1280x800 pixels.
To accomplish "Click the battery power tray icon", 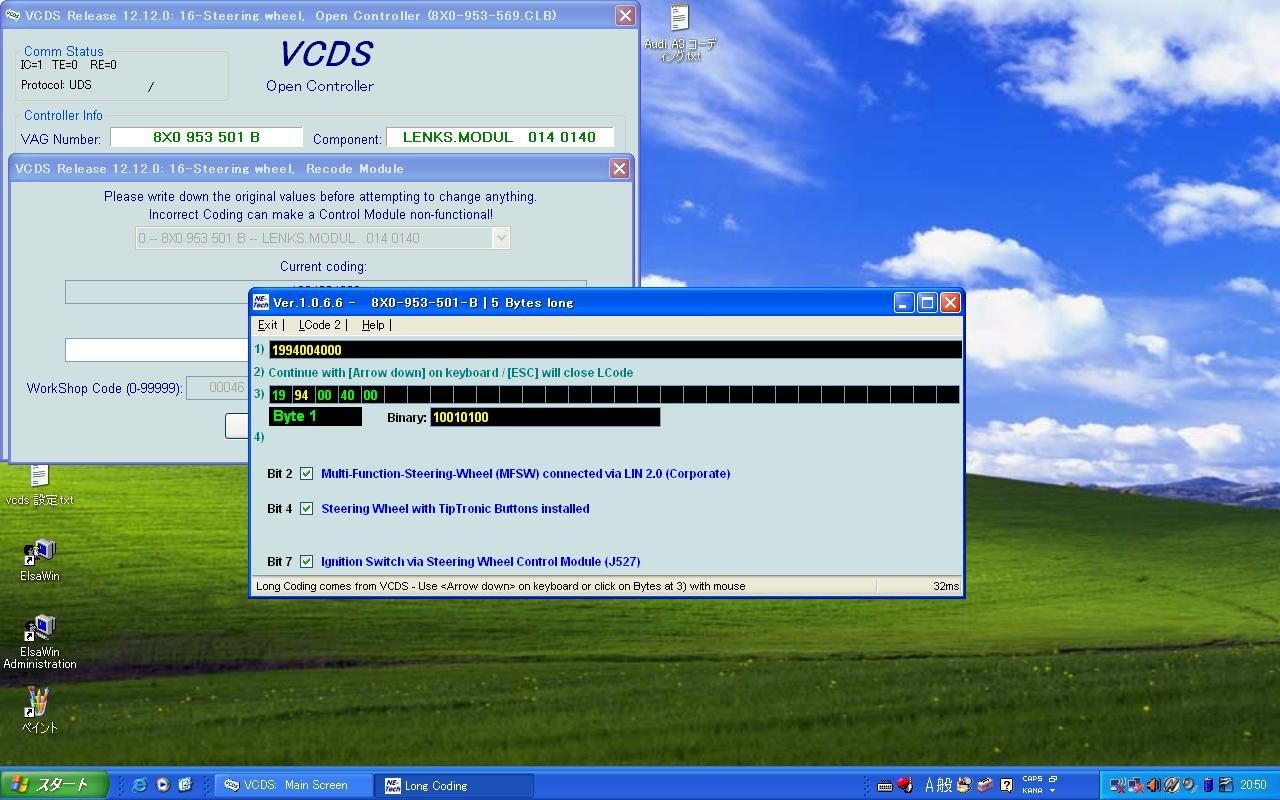I will pos(1208,785).
